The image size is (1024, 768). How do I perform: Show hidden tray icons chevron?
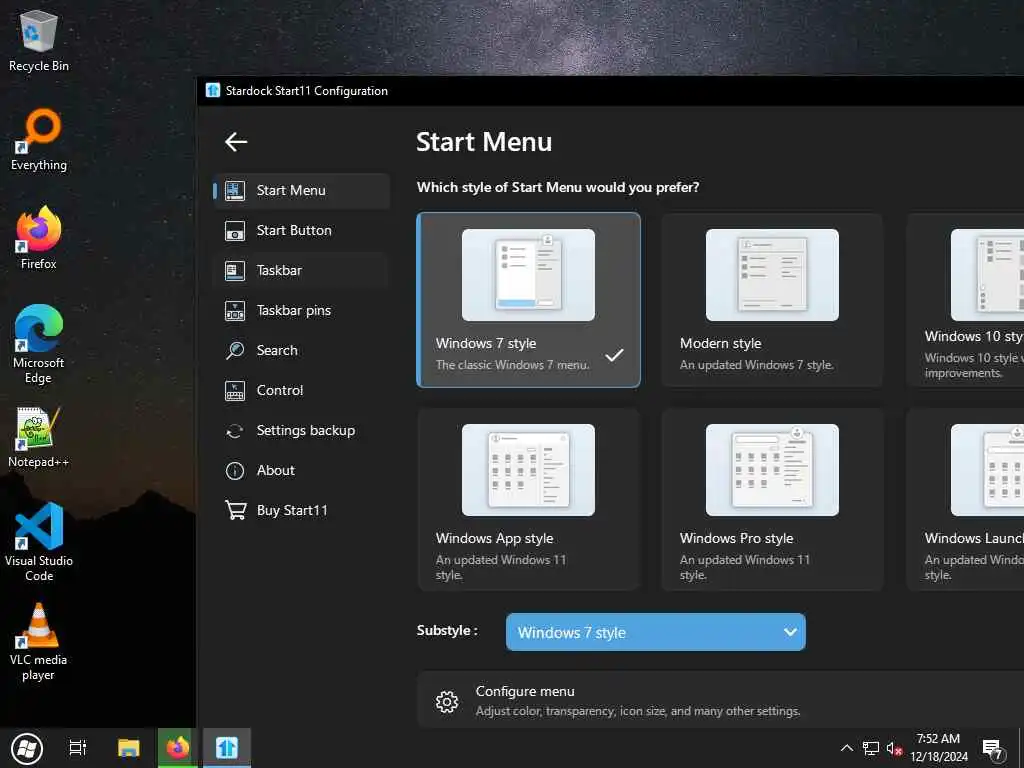point(846,748)
